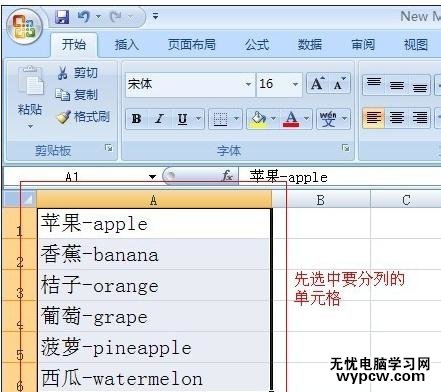This screenshot has width=441, height=392.
Task: Open the Name Box dropdown arrow
Action: click(152, 177)
